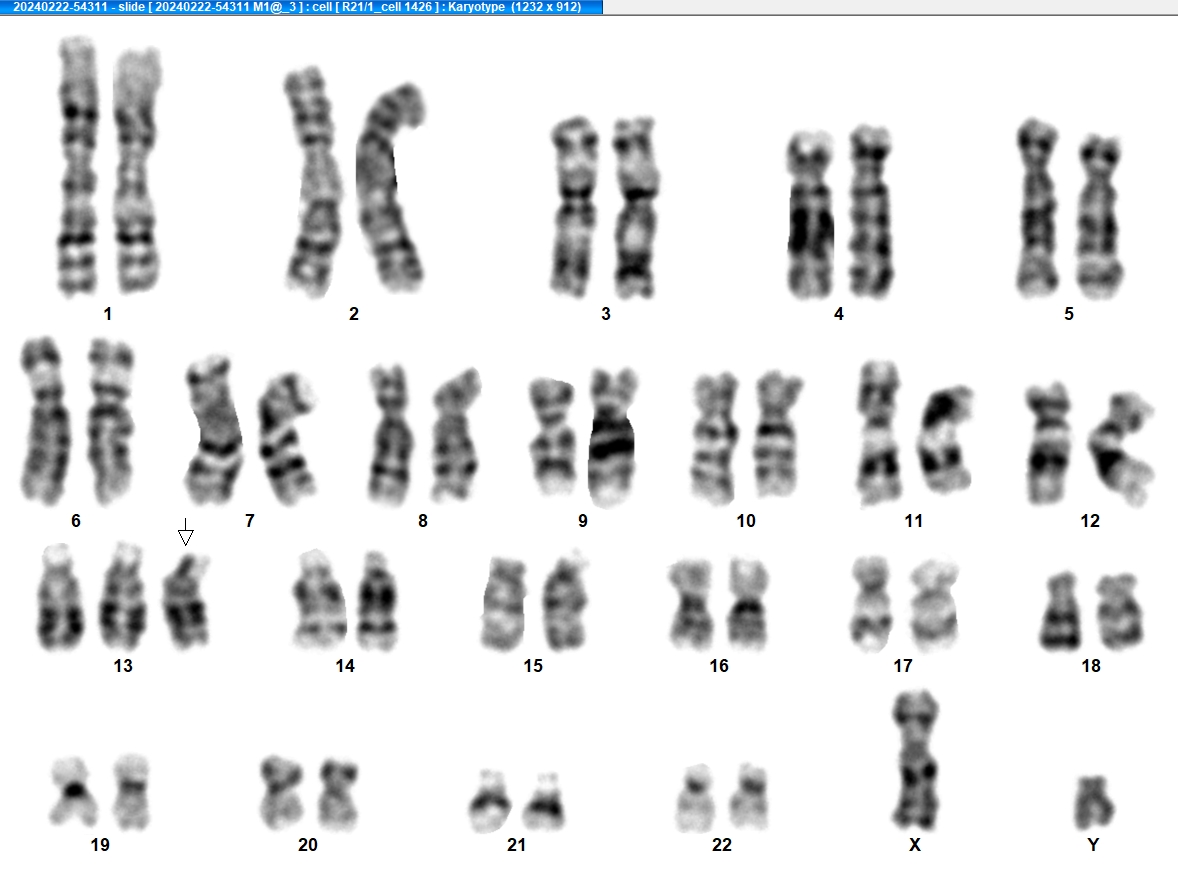Select the right chromosome 8 homolog
Viewport: 1178px width, 896px height.
click(x=456, y=434)
